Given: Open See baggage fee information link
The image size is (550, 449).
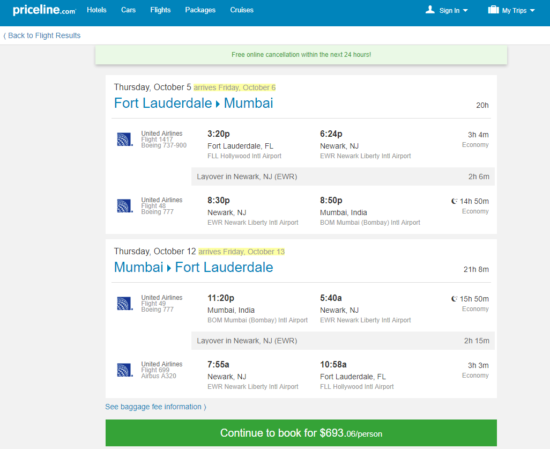Looking at the screenshot, I should [x=156, y=407].
